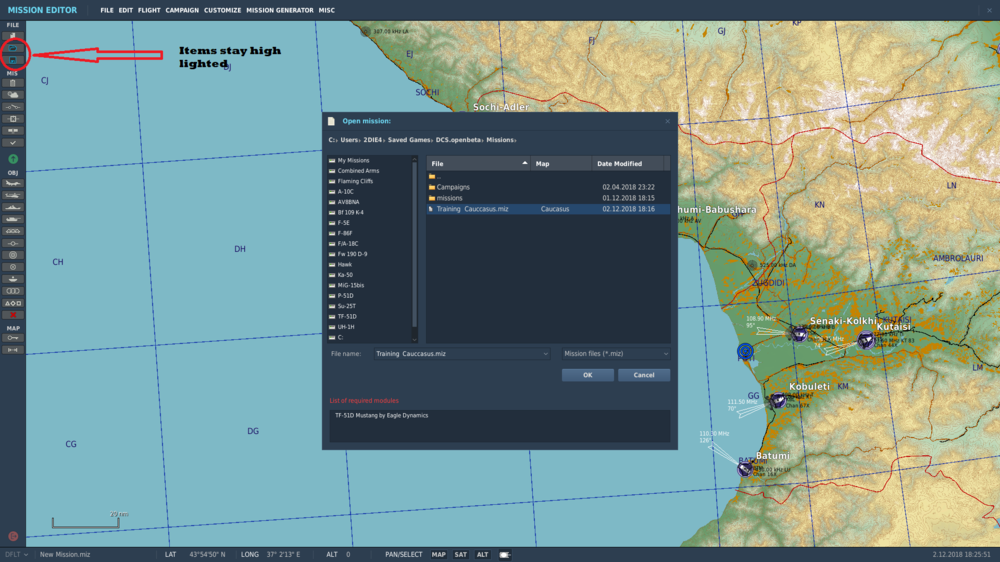Click the Open mission icon in the File section
The image size is (1000, 562).
click(13, 48)
